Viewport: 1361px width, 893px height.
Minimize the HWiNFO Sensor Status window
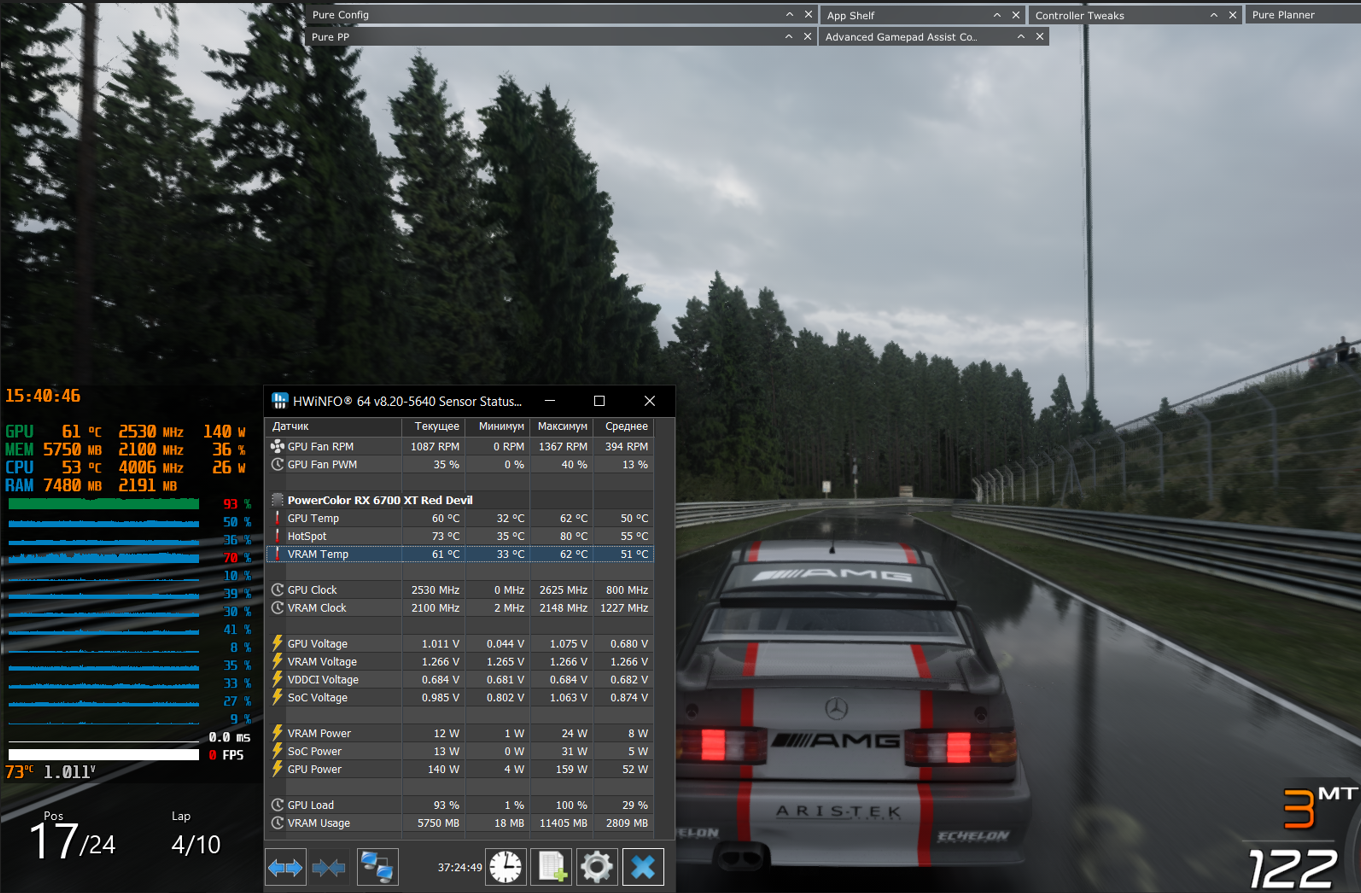(x=550, y=401)
